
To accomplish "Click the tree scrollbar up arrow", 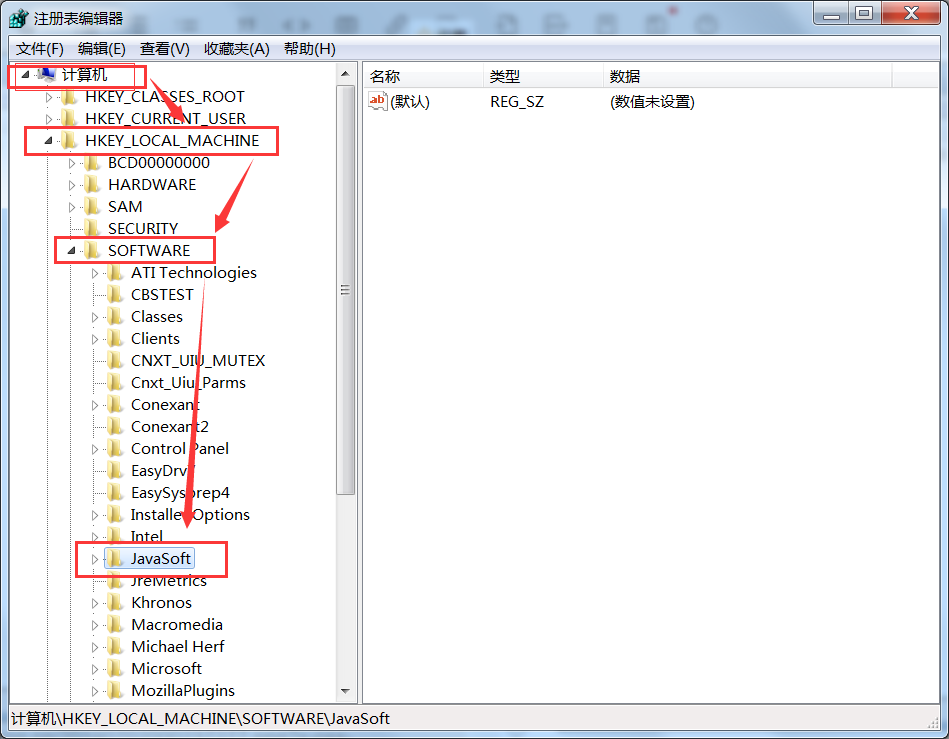I will (346, 74).
